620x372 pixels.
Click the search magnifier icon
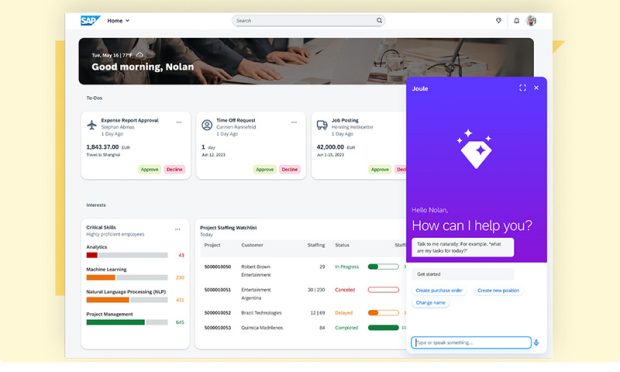(379, 20)
